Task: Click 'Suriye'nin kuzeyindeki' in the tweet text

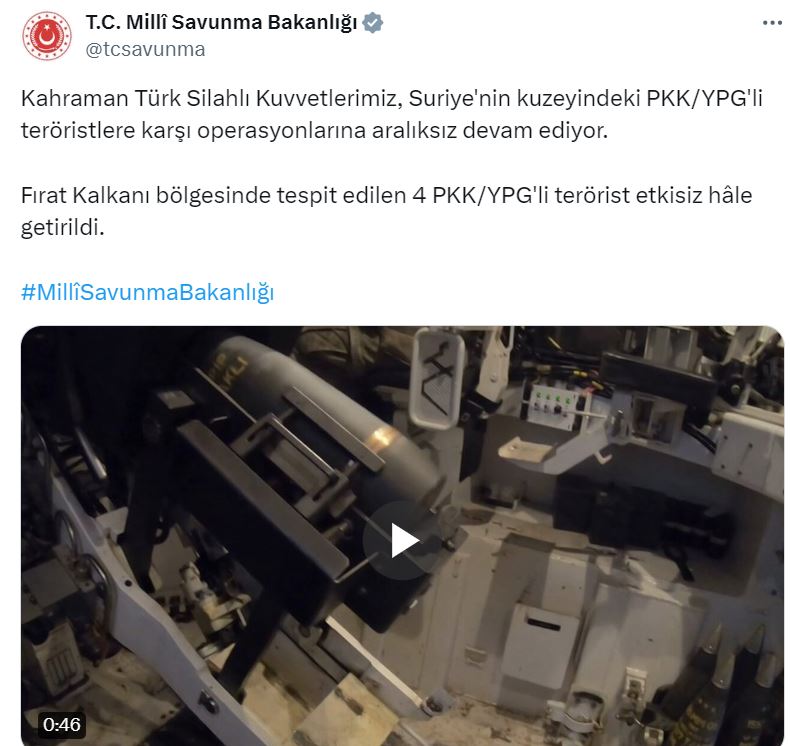Action: tap(524, 98)
